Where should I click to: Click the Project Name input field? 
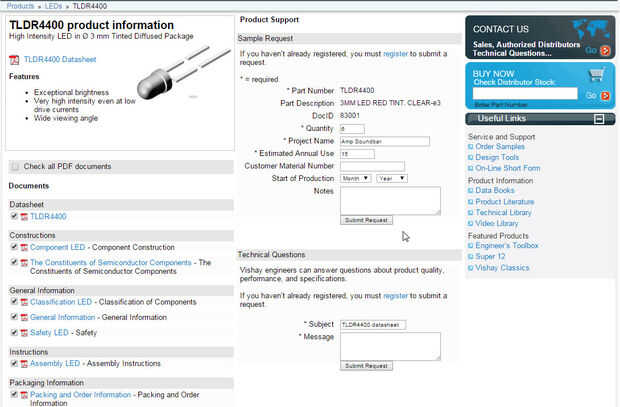coord(384,141)
